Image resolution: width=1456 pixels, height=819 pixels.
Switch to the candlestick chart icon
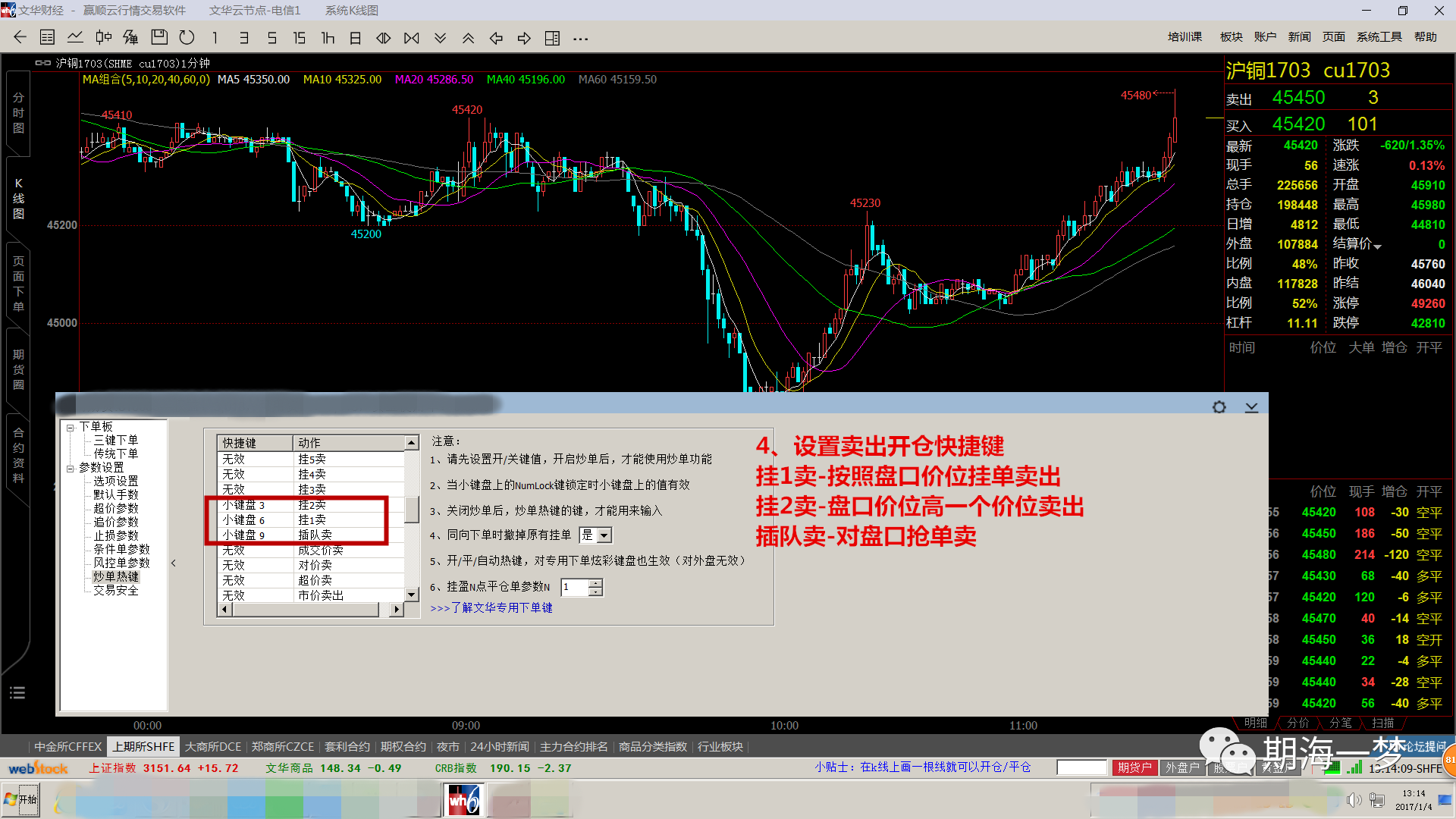point(104,38)
